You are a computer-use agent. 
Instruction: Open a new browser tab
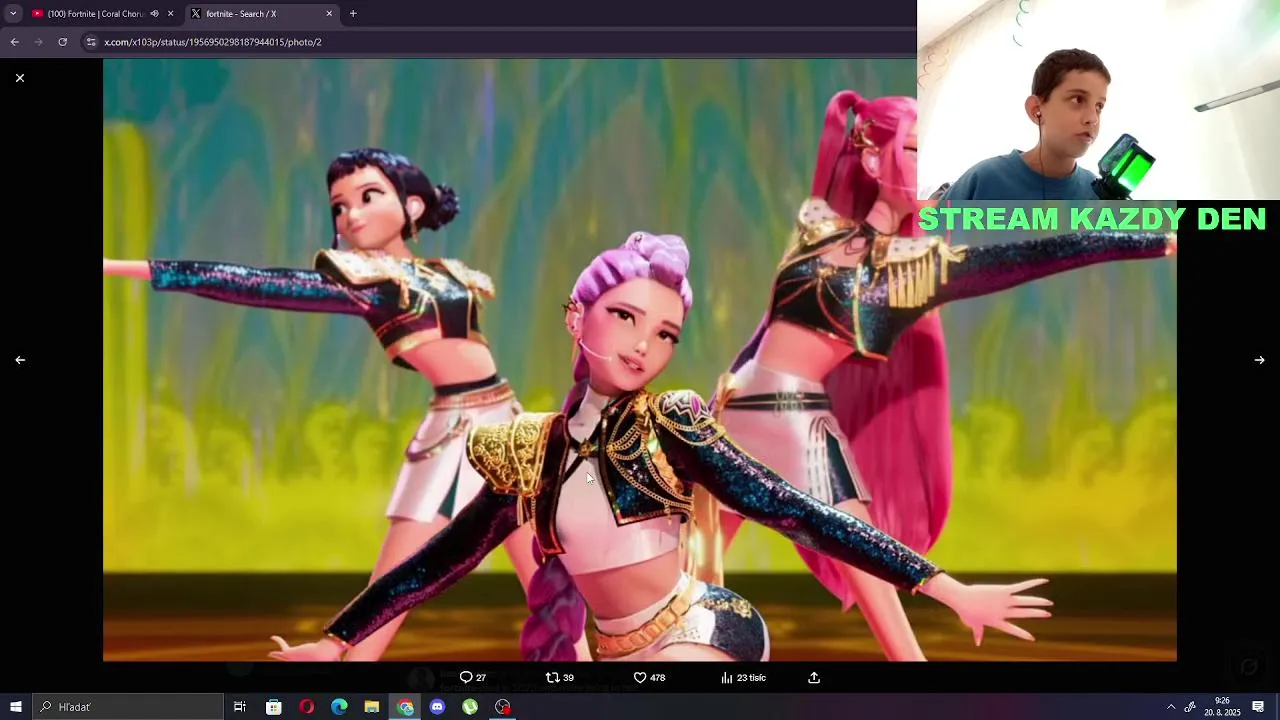[353, 14]
